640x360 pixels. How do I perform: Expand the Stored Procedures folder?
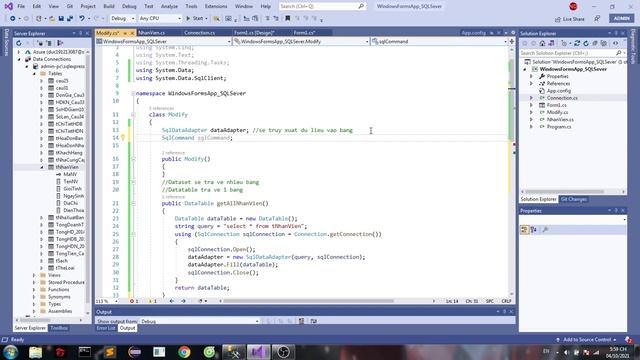[34, 282]
